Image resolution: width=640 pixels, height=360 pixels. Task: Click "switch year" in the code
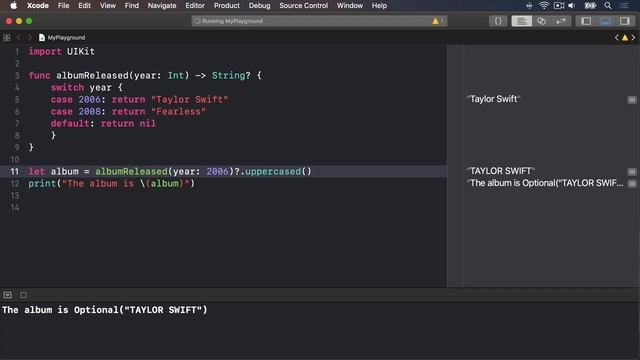pyautogui.click(x=87, y=87)
